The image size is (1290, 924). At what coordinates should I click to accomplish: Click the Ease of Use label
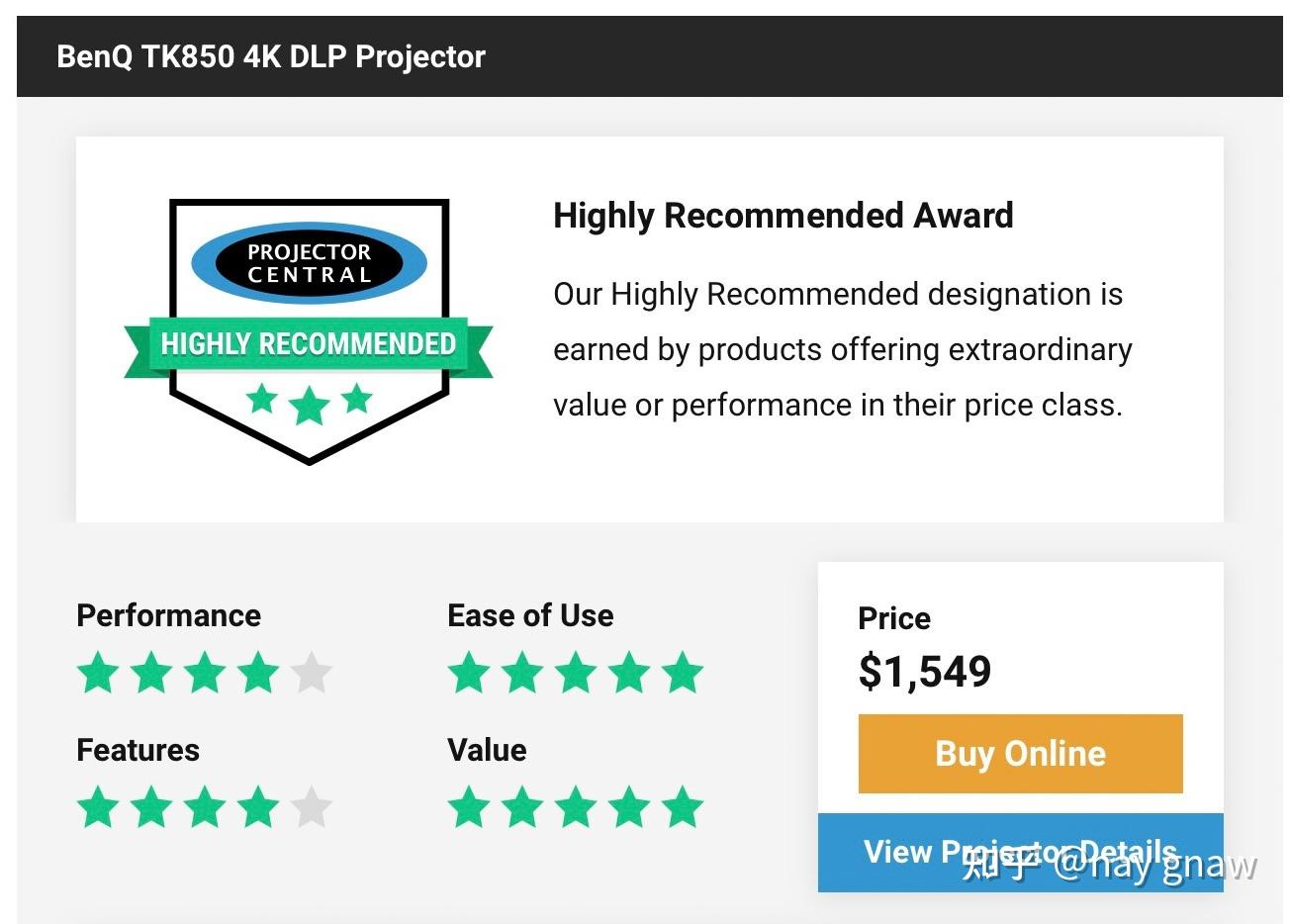(530, 615)
